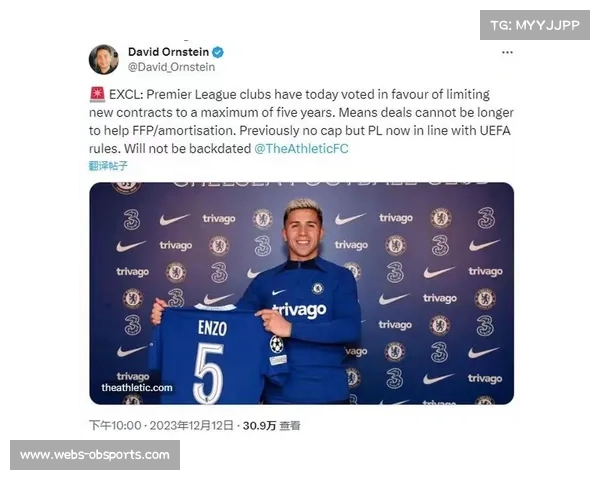Screen dimensions: 600x480
Task: Click the TG: MYYJJPP badge
Action: point(535,25)
